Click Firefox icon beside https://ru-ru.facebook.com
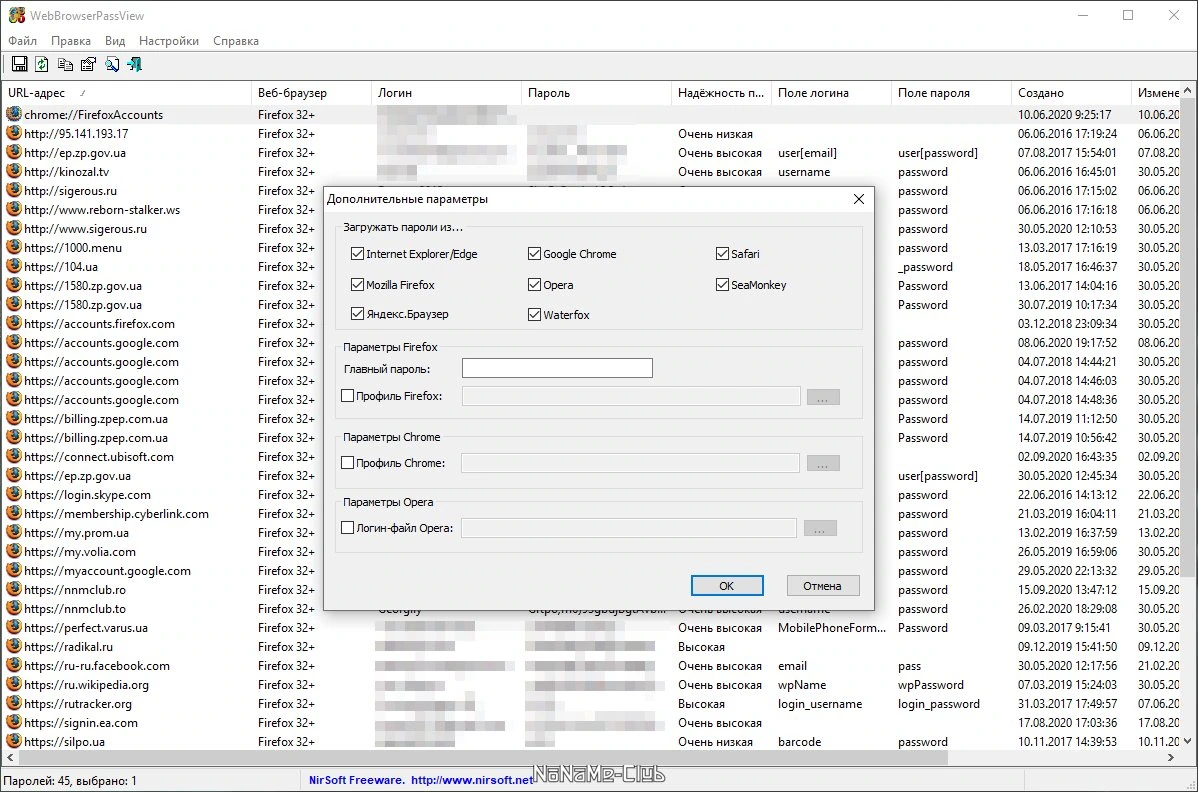This screenshot has width=1198, height=792. tap(14, 665)
